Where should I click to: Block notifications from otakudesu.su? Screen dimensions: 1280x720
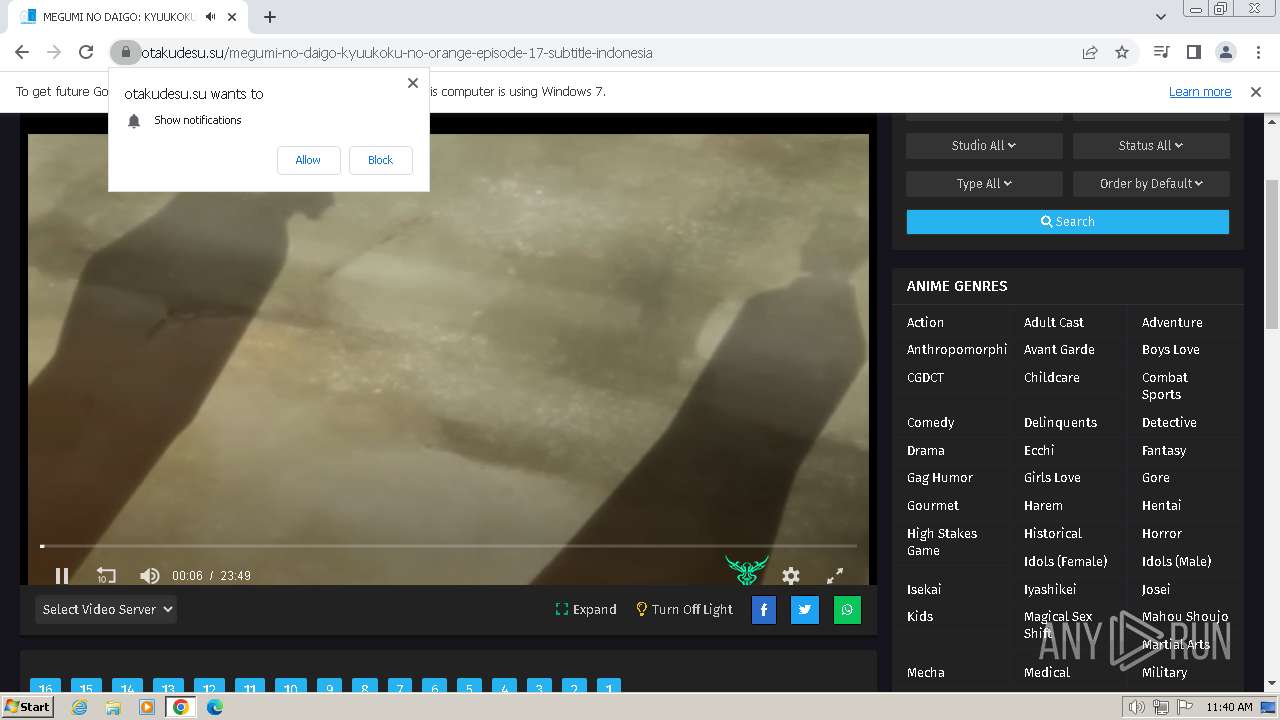coord(380,160)
